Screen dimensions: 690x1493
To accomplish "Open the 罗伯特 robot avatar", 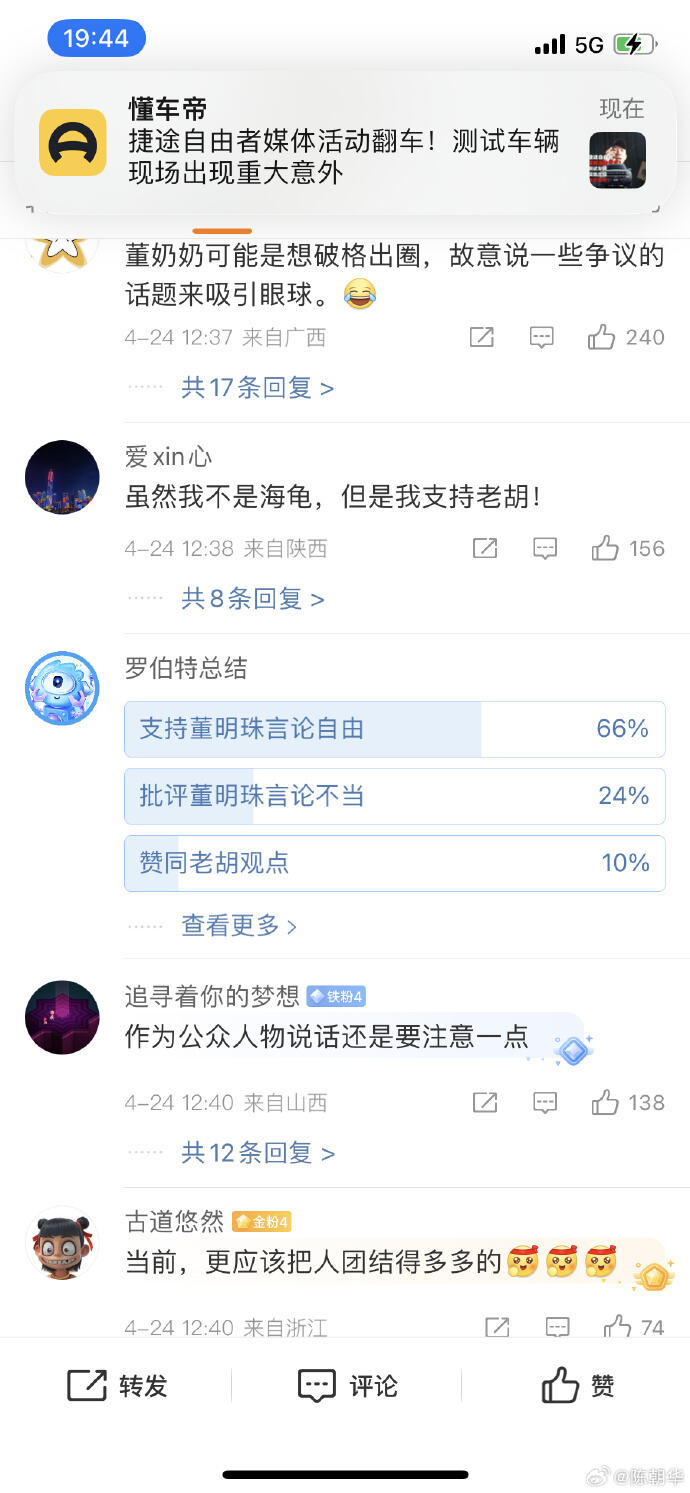I will [x=62, y=688].
